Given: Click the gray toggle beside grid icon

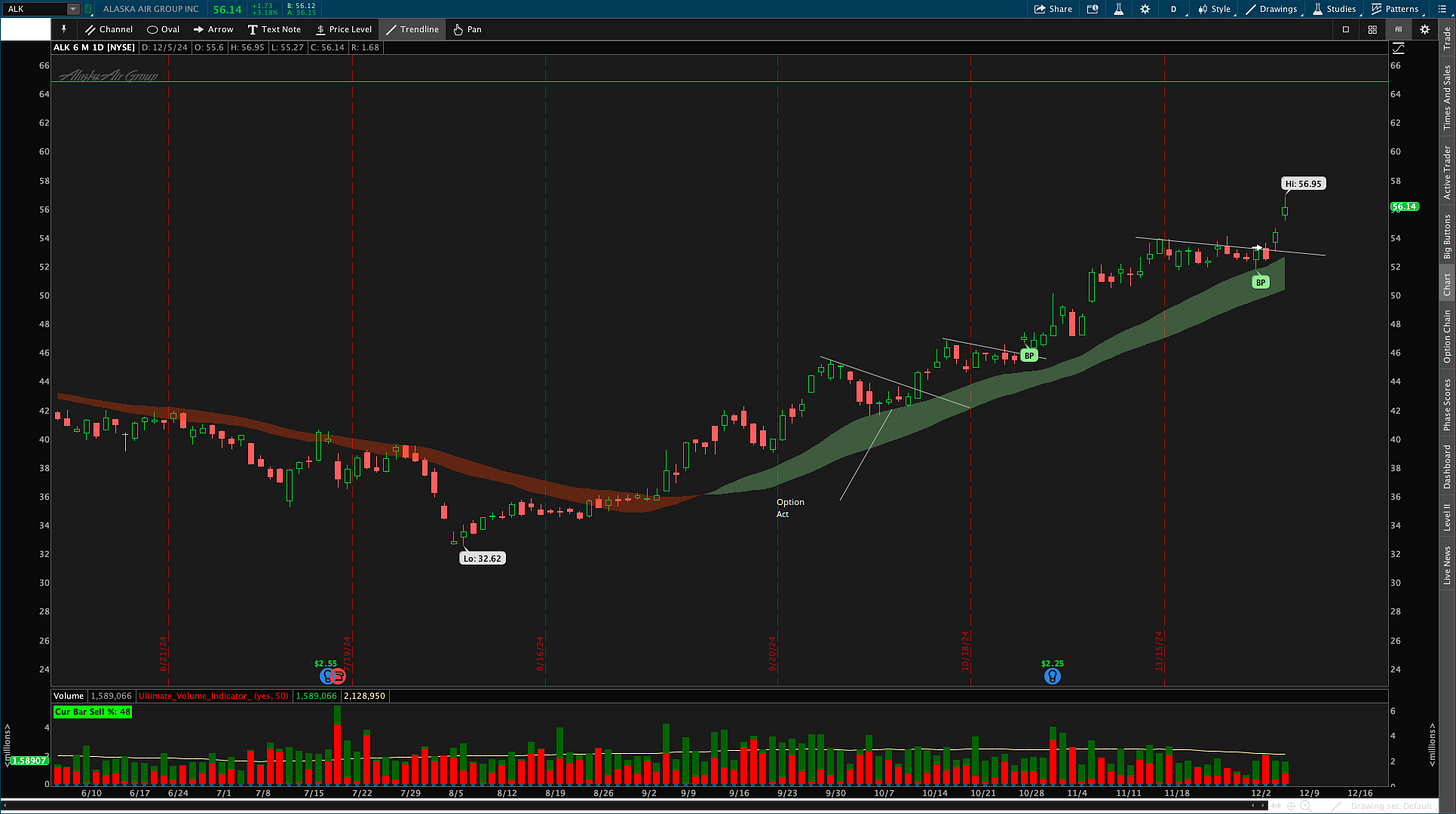Looking at the screenshot, I should click(1398, 29).
